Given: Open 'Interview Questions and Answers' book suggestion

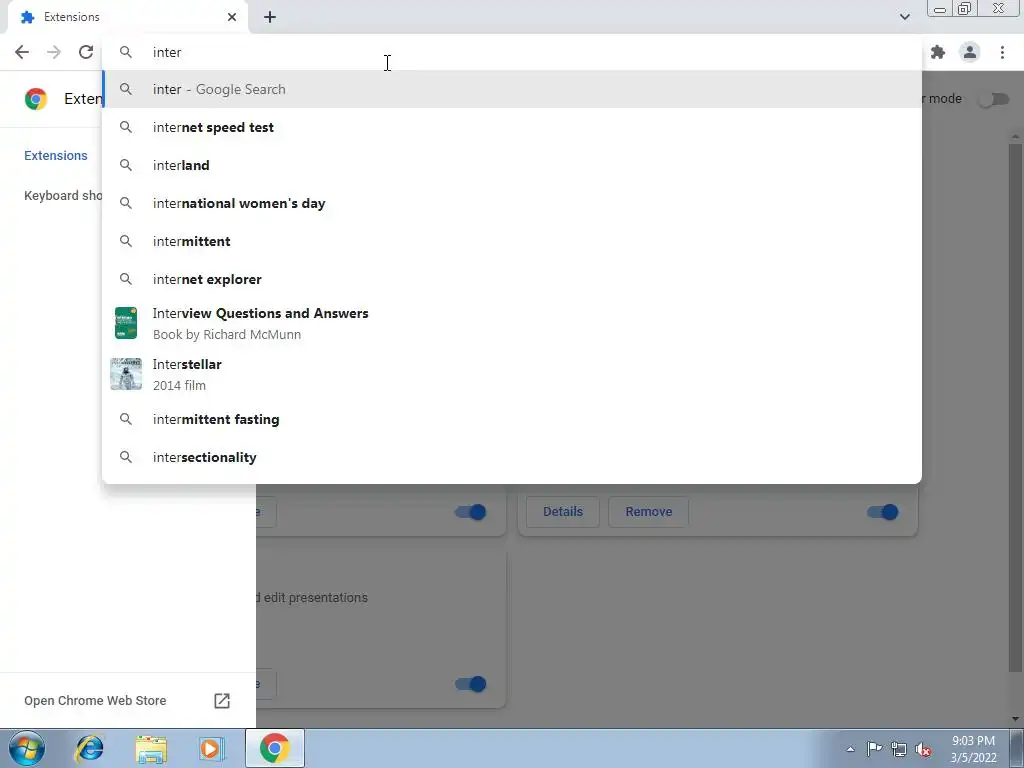Looking at the screenshot, I should pos(511,323).
